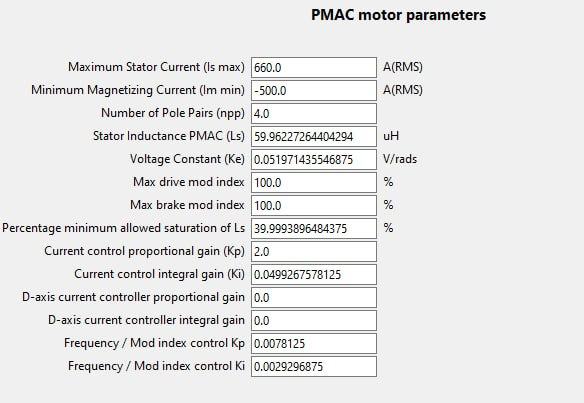This screenshot has height=403, width=584.
Task: Click the uH unit beside Stator Inductance
Action: 391,136
